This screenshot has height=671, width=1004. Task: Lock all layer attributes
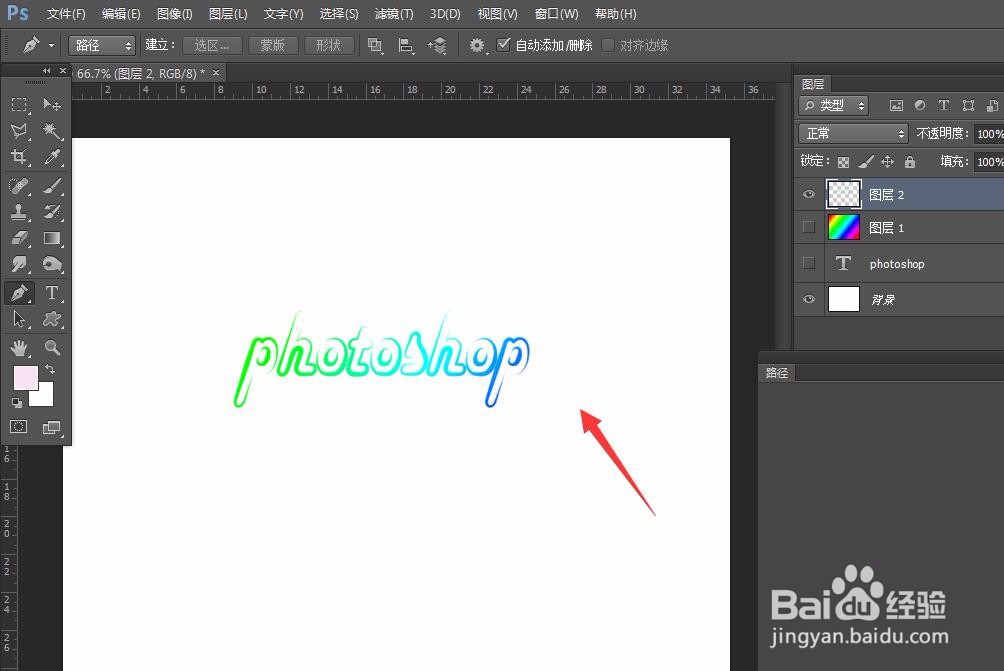click(910, 162)
